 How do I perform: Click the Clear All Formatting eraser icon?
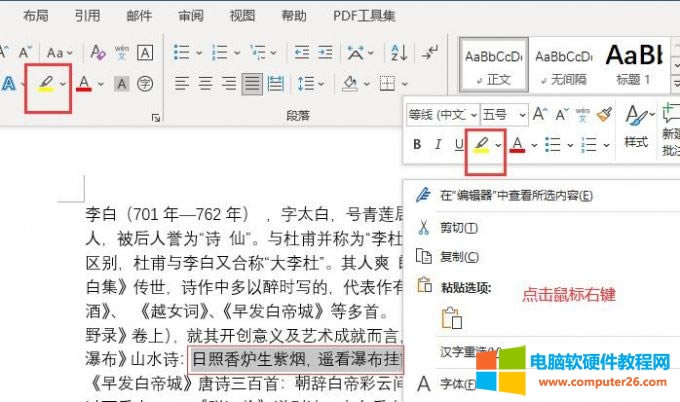pos(98,52)
